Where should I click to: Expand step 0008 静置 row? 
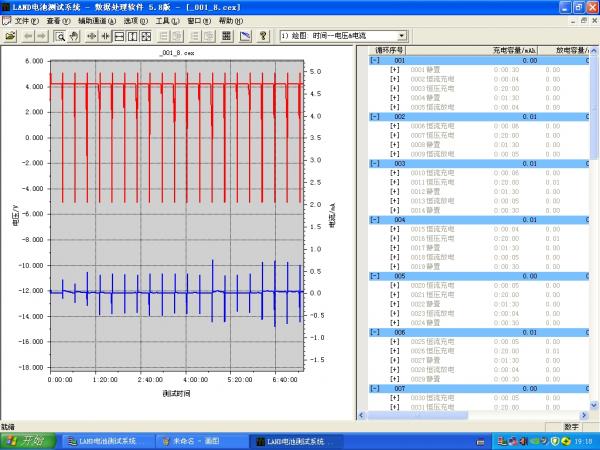[394, 144]
